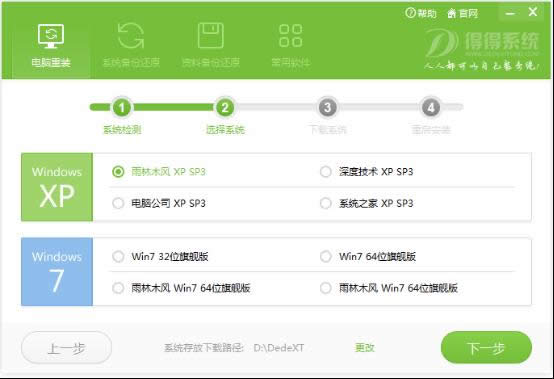Image resolution: width=554 pixels, height=379 pixels.
Task: Select Win7 64位旗舰版 radio button
Action: tap(325, 256)
